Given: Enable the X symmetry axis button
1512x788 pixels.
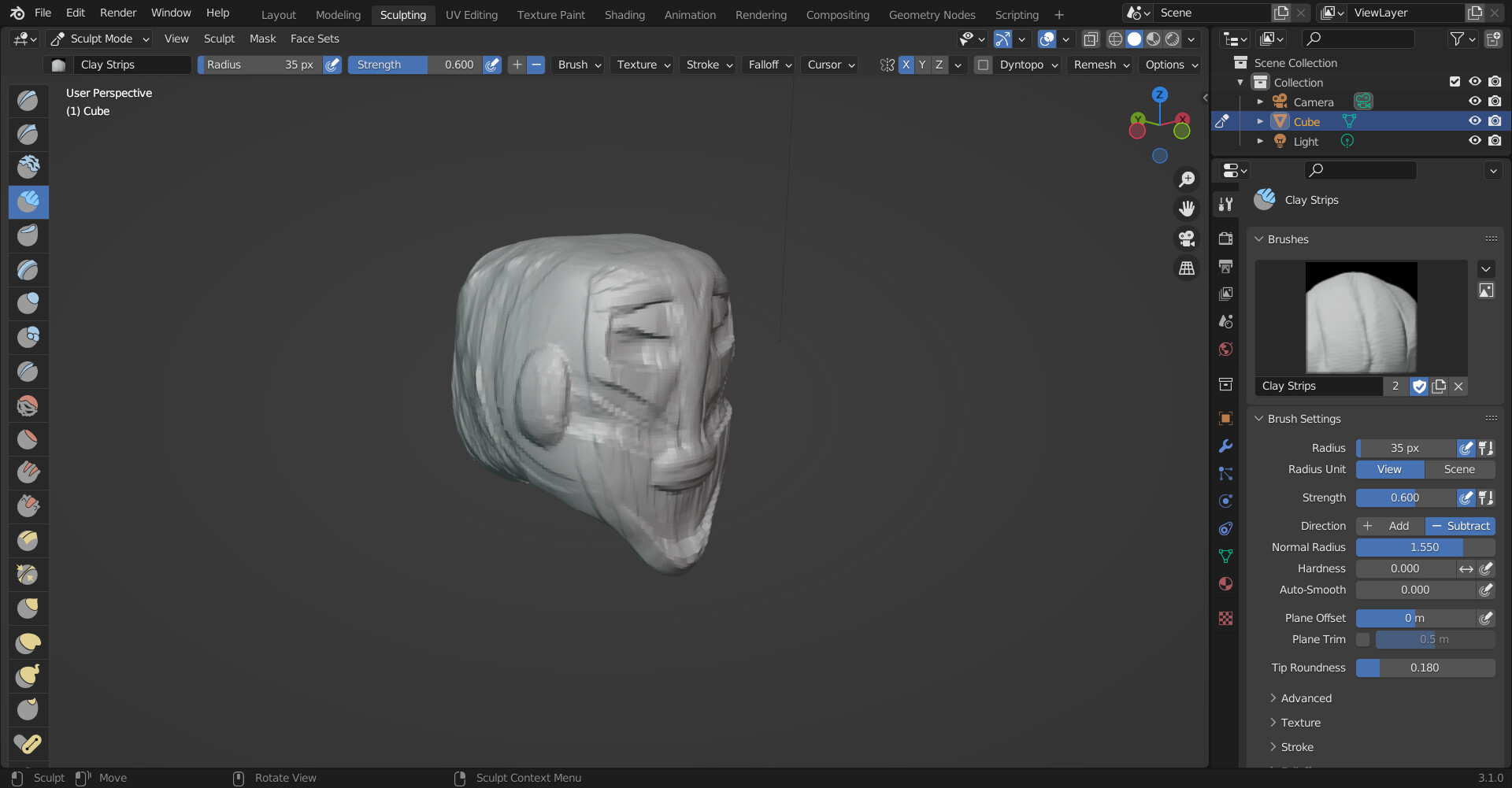Looking at the screenshot, I should (906, 65).
